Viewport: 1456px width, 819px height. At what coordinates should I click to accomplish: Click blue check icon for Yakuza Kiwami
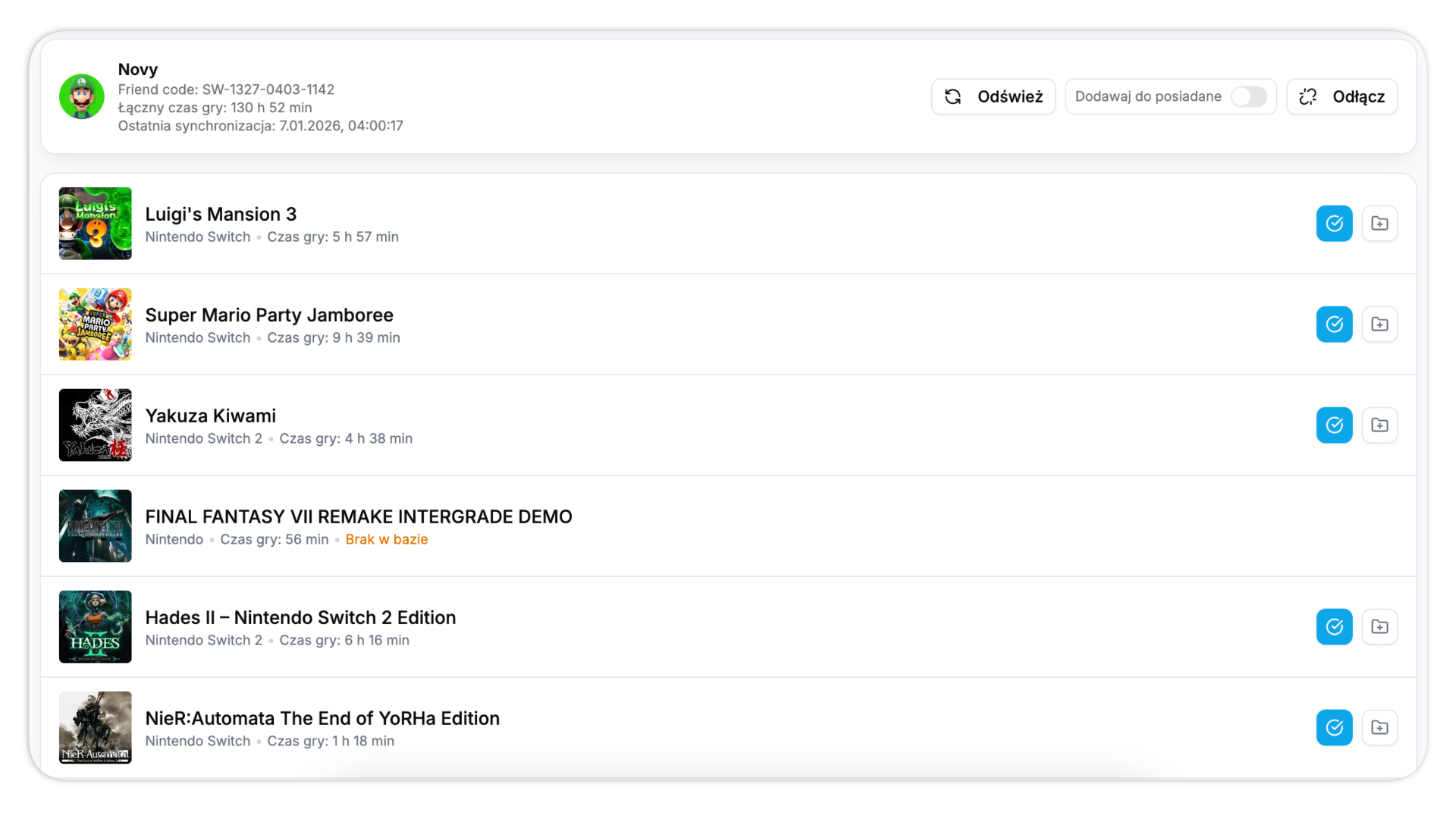coord(1334,425)
